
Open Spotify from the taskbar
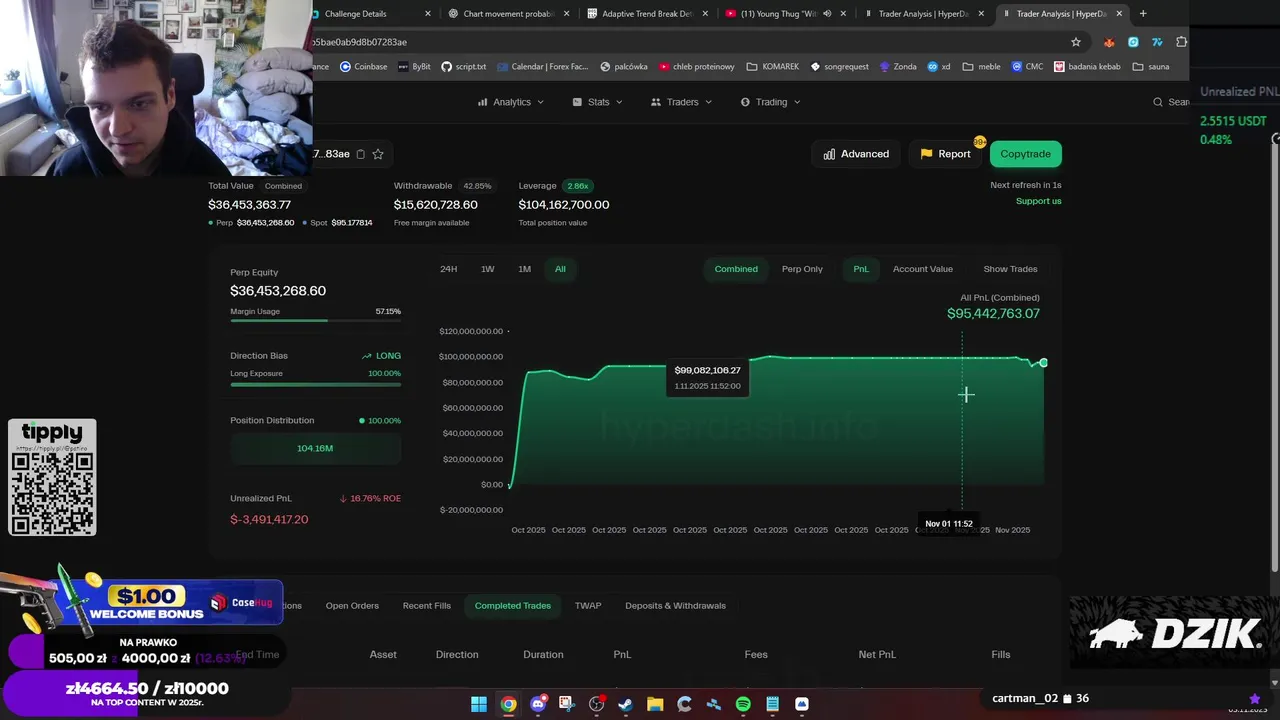743,704
